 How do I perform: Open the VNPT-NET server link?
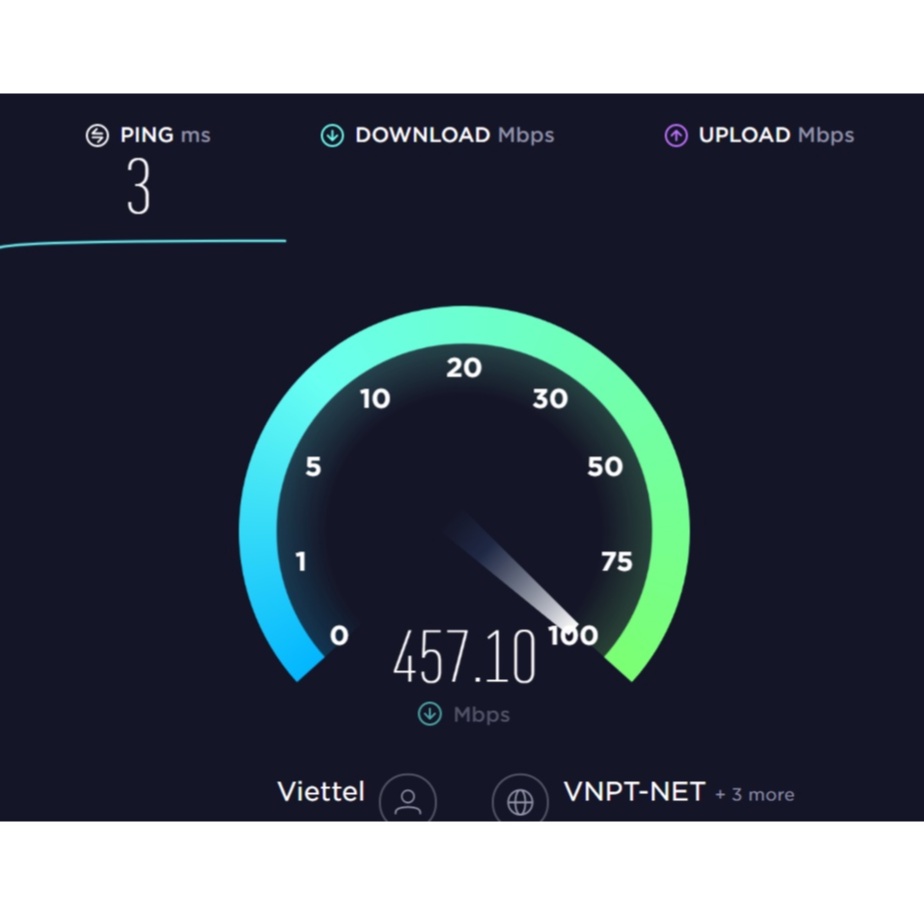point(634,791)
